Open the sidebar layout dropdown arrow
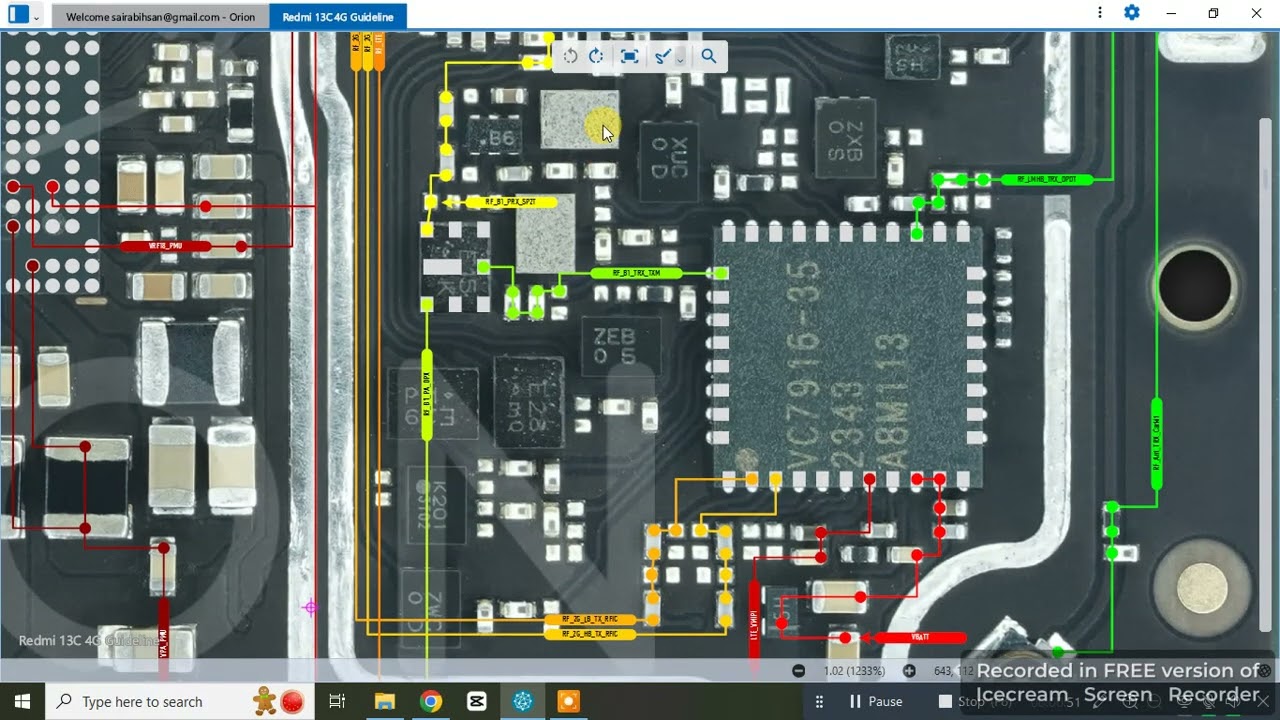Viewport: 1280px width, 720px height. click(x=37, y=17)
